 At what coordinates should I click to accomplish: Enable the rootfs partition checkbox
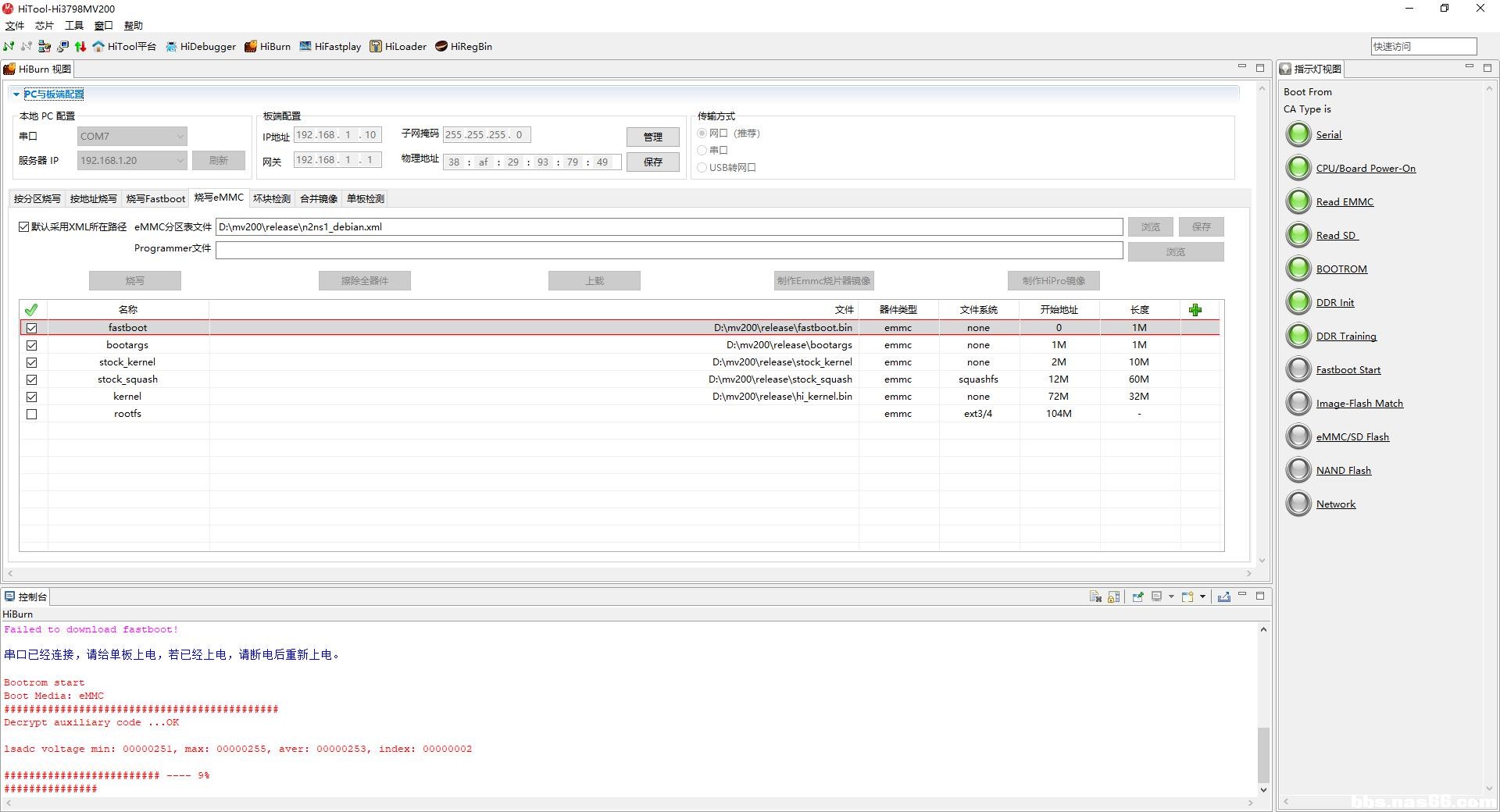coord(32,414)
